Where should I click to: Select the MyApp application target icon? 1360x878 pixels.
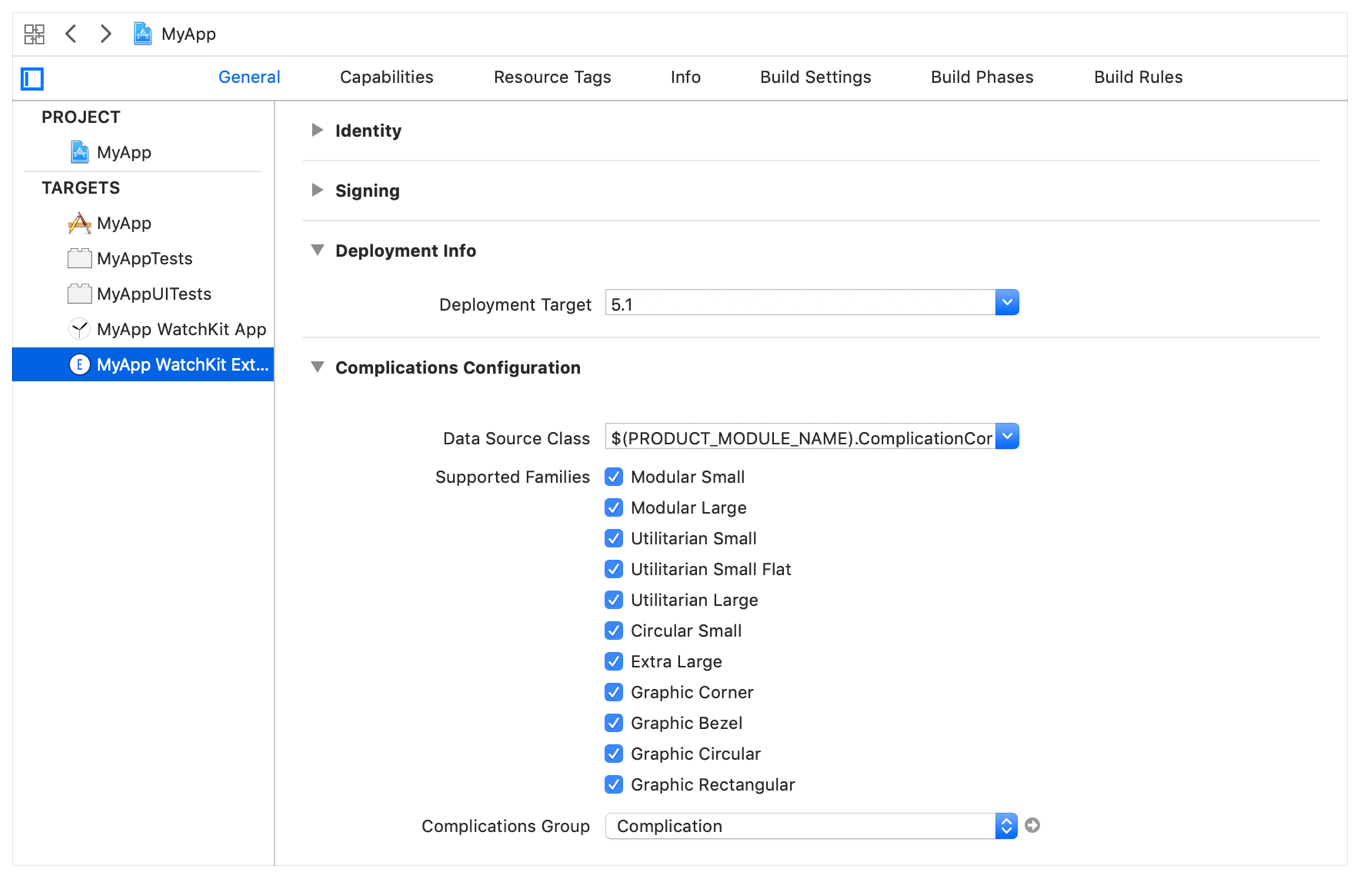coord(79,223)
